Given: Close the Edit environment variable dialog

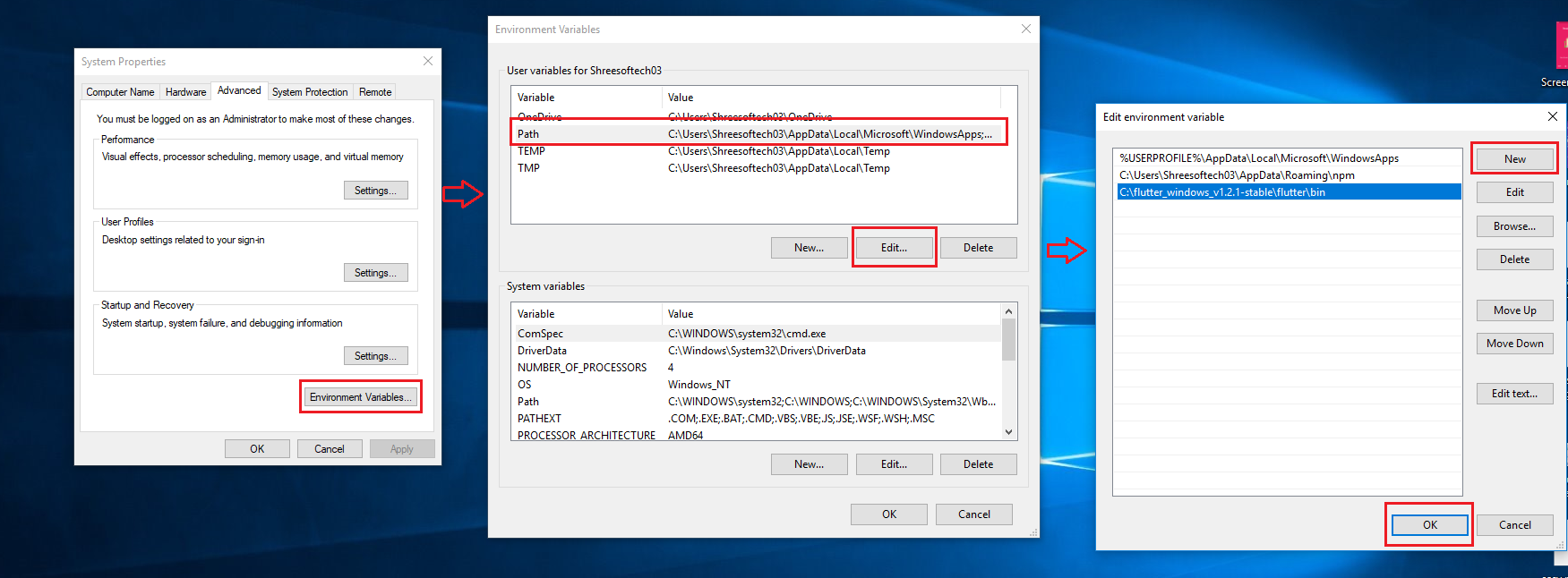Looking at the screenshot, I should coord(1553,116).
